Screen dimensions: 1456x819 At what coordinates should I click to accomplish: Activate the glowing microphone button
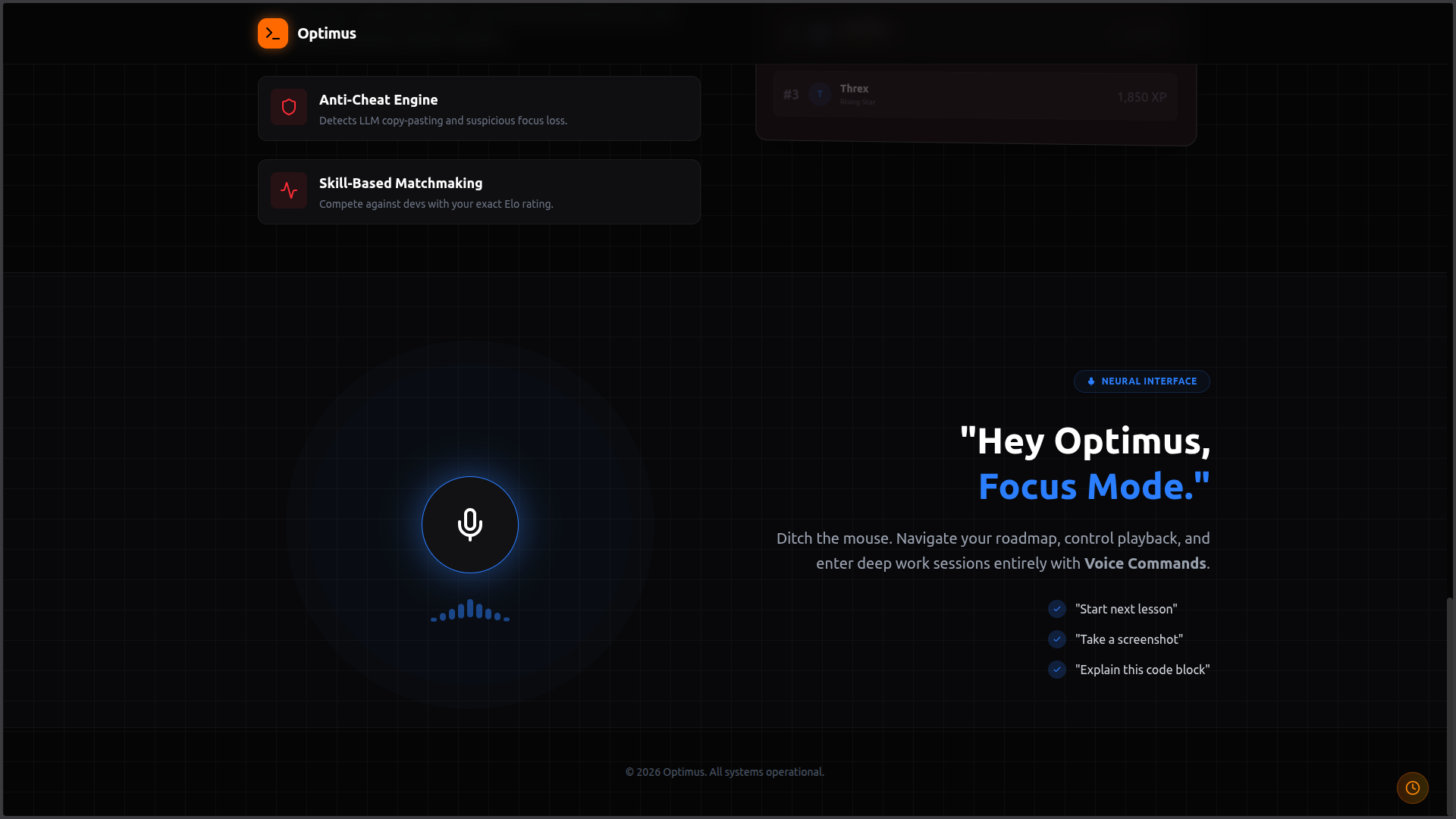[x=470, y=525]
